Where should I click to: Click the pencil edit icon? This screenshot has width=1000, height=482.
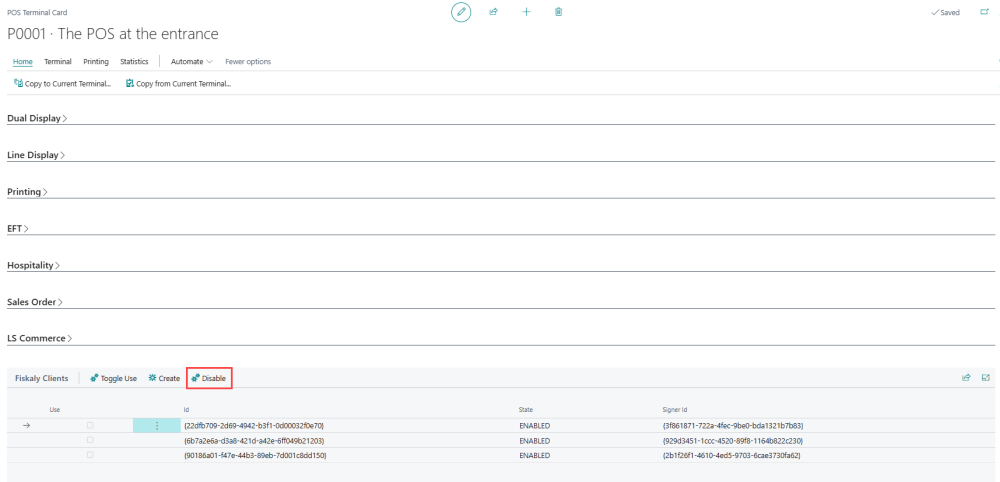click(x=461, y=12)
